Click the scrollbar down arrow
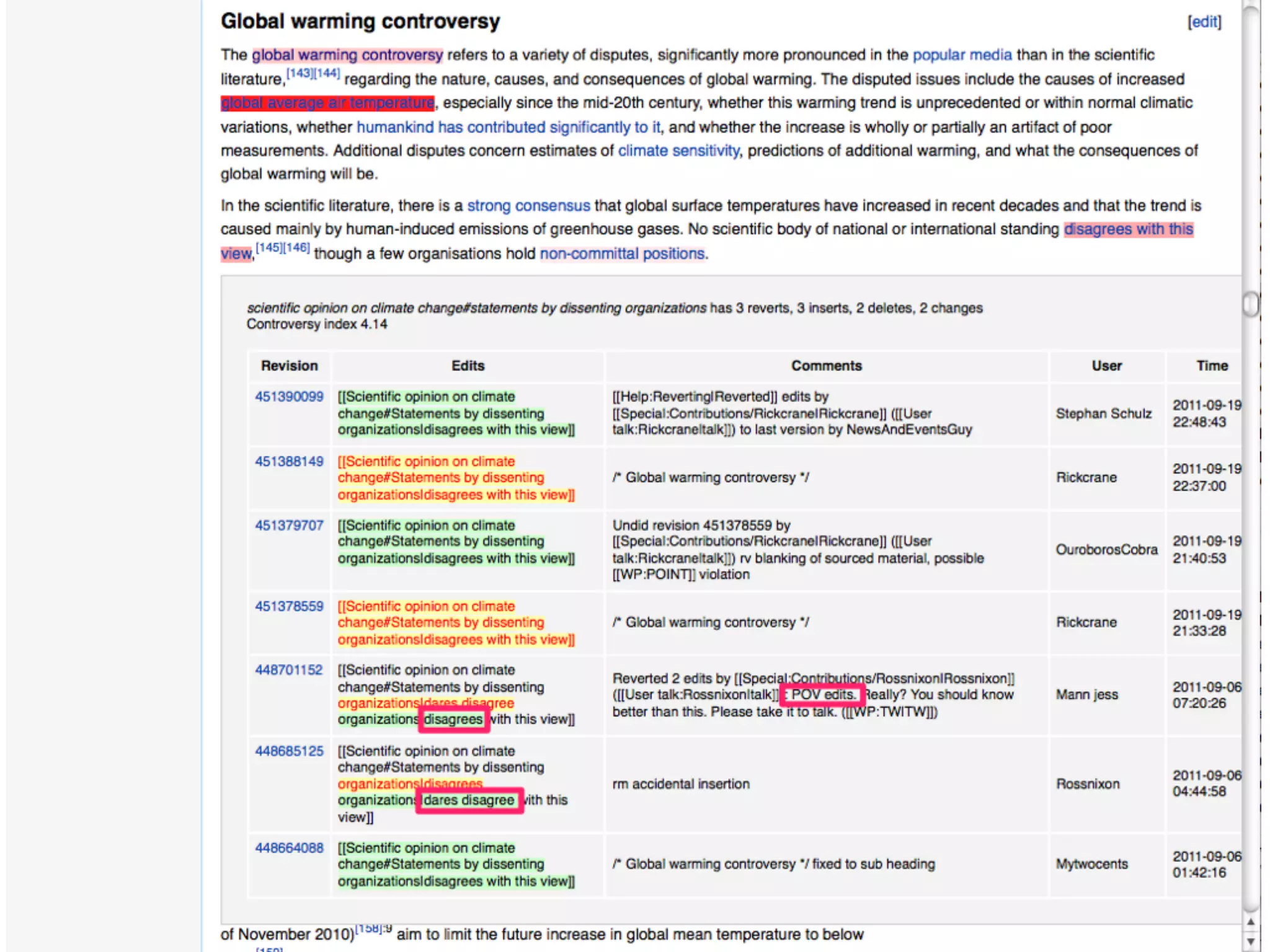Viewport: 1270px width, 952px height. [1250, 942]
